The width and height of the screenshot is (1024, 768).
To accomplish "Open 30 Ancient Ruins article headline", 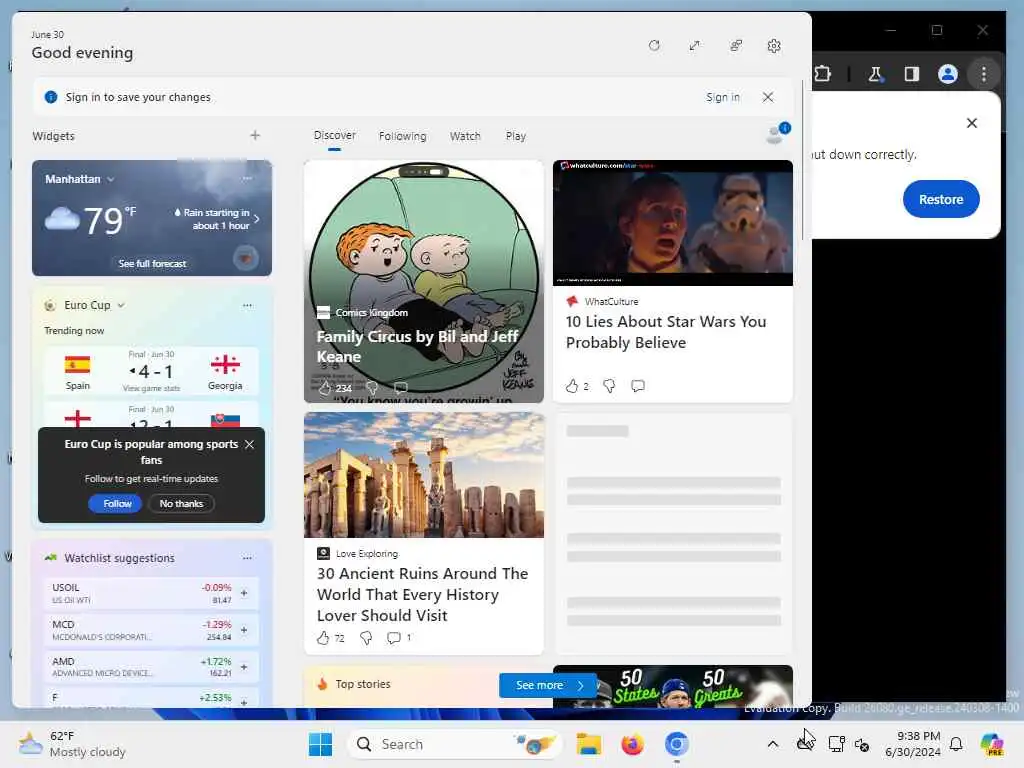I will (x=423, y=594).
